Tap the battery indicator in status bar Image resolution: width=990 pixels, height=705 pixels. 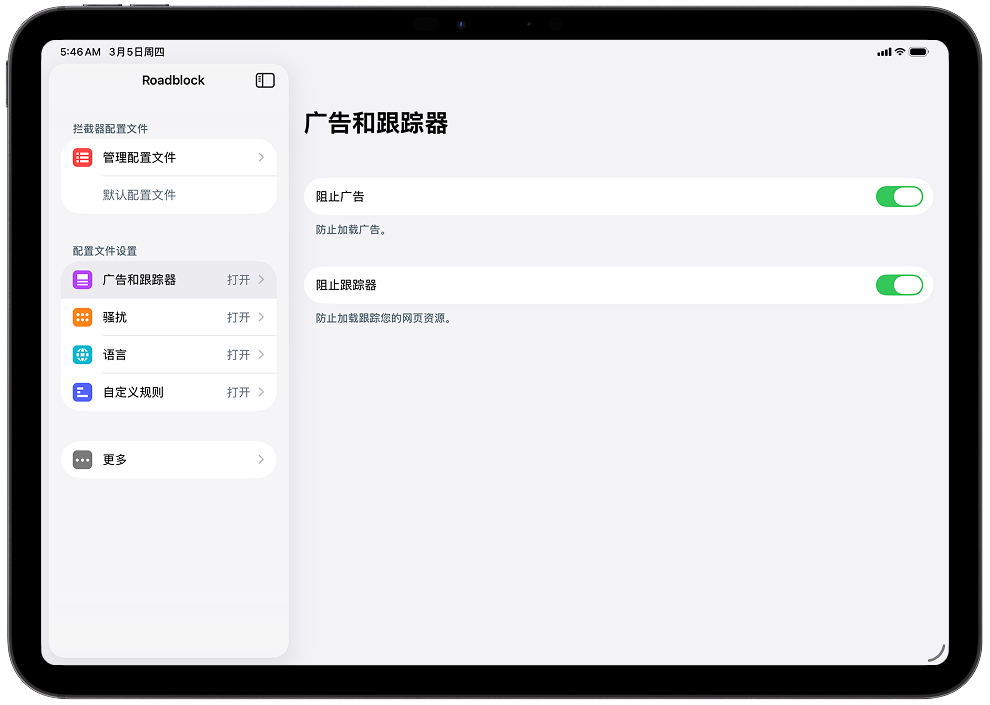(918, 52)
